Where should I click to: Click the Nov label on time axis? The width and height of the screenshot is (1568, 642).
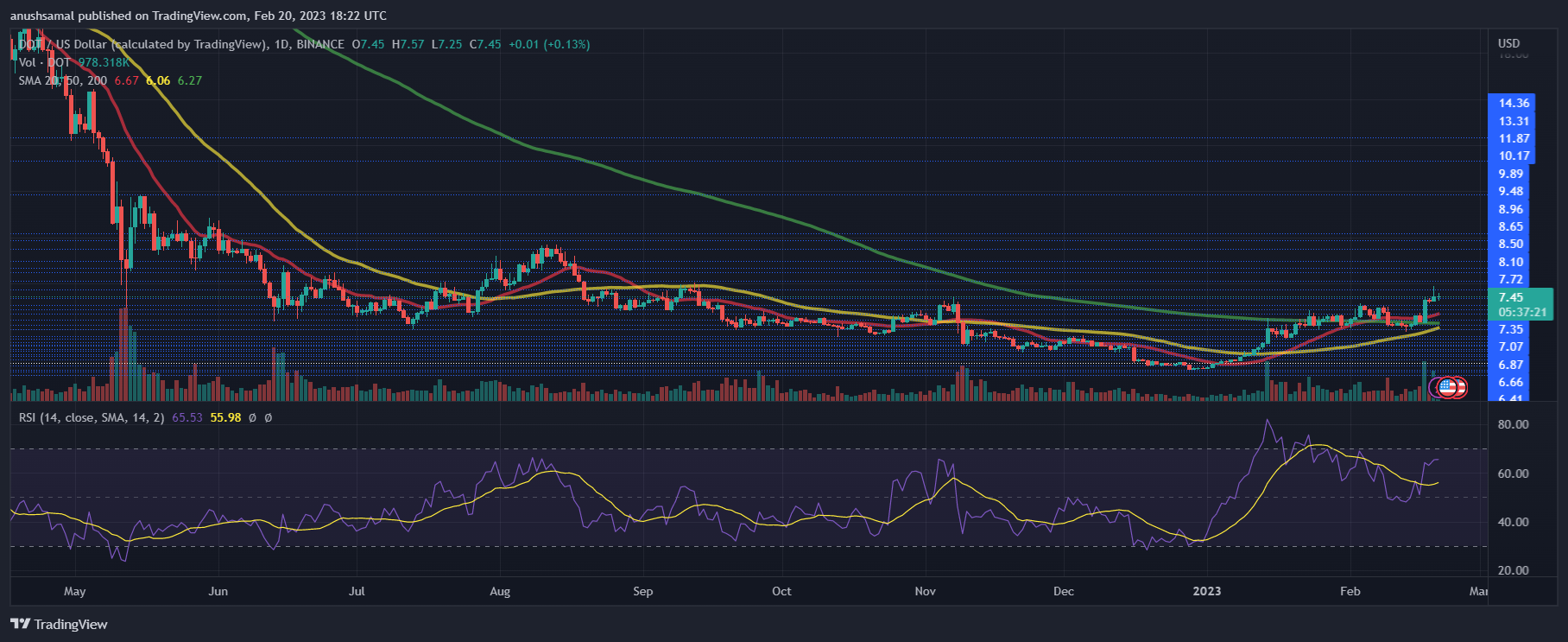click(x=925, y=591)
